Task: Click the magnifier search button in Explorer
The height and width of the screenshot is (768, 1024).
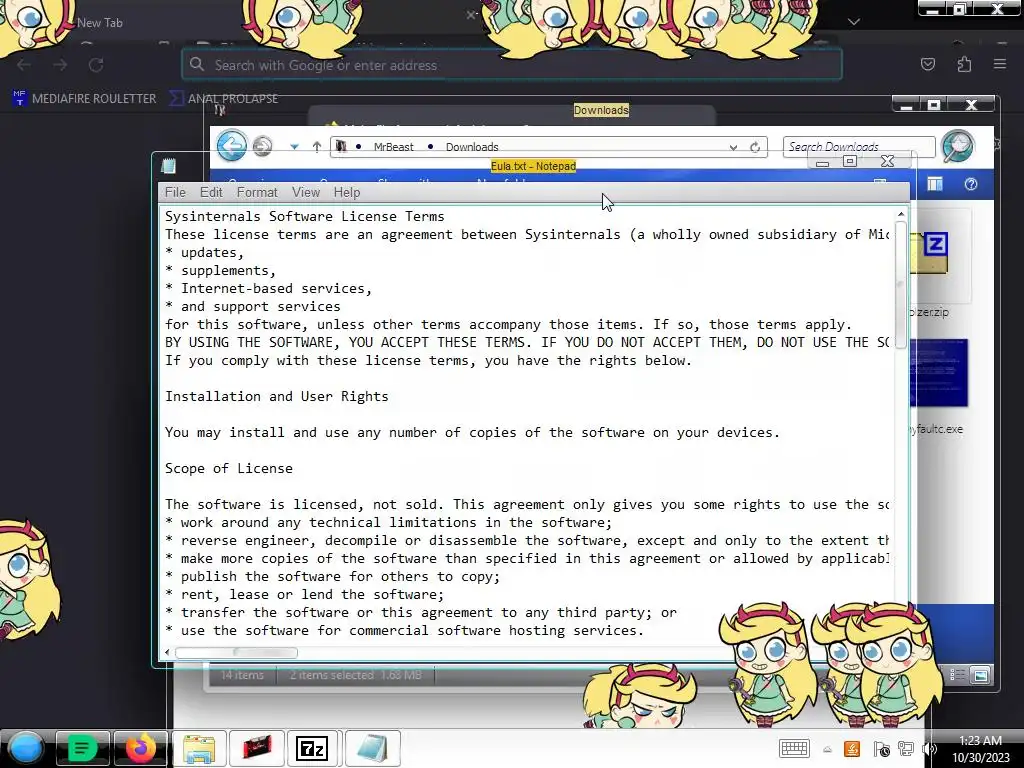Action: [x=958, y=146]
